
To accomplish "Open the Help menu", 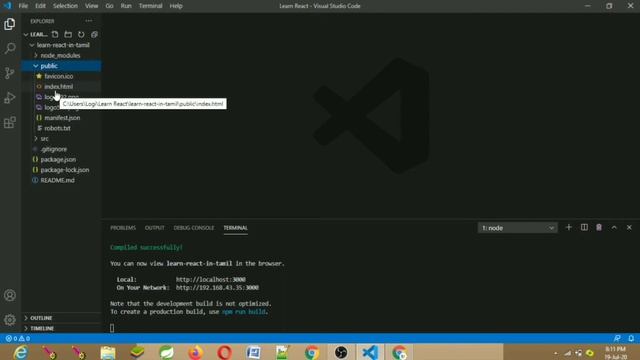I will coord(176,6).
